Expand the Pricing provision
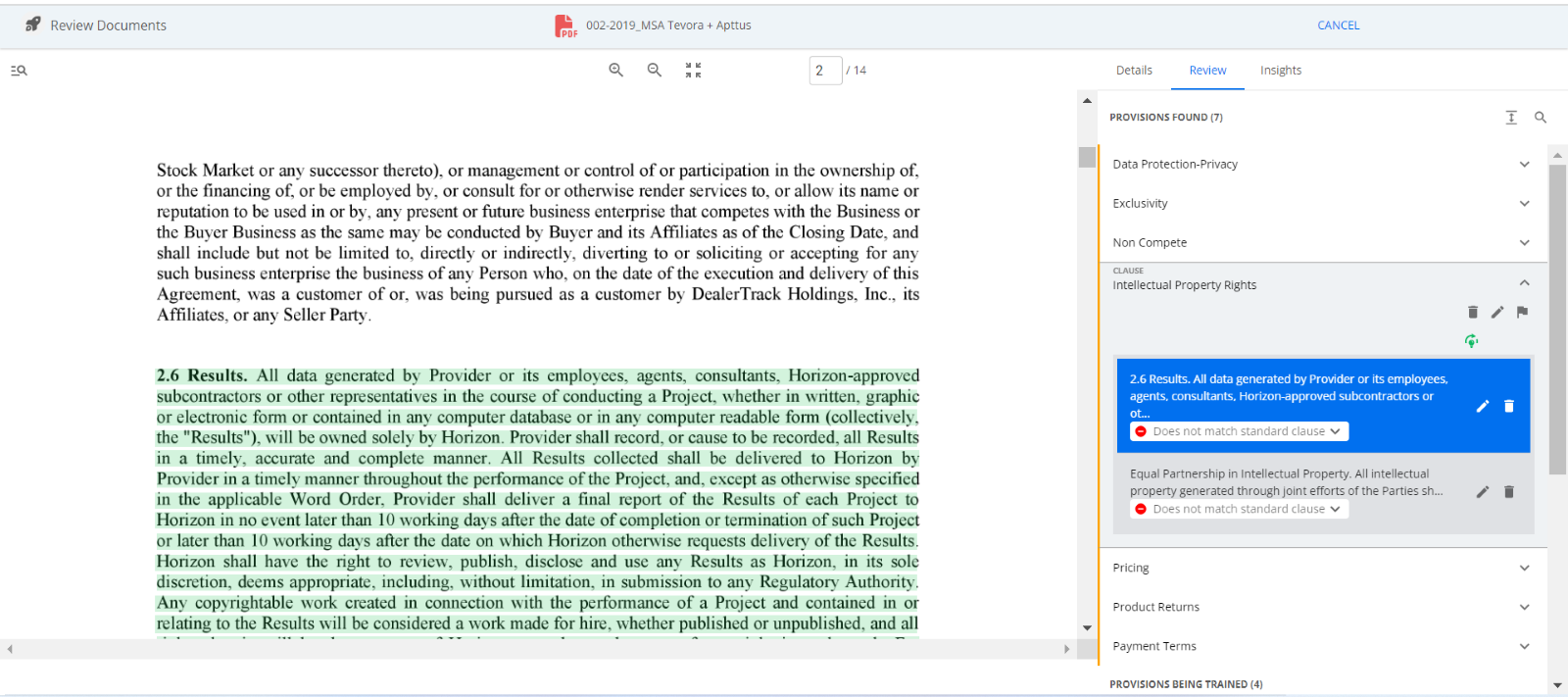The width and height of the screenshot is (1568, 697). point(1524,568)
